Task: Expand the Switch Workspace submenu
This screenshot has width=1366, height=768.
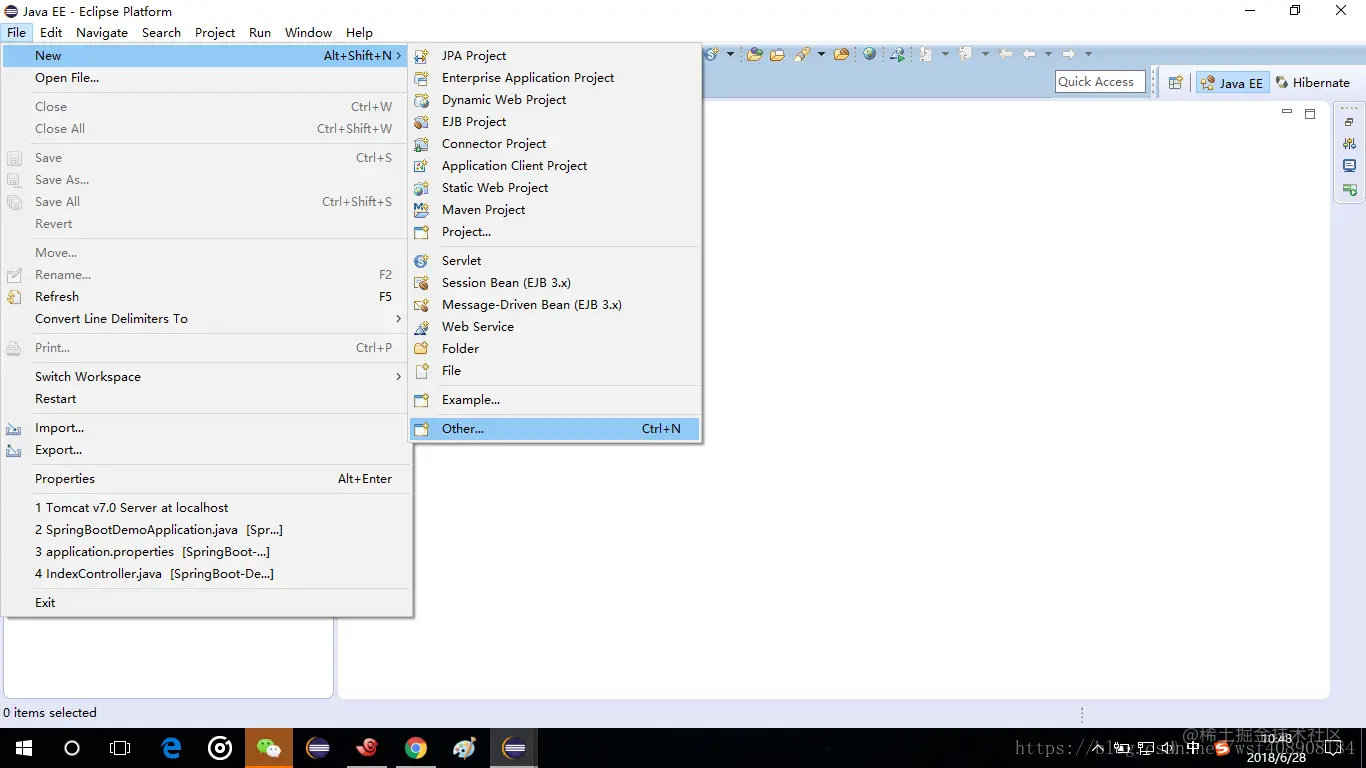Action: tap(206, 377)
